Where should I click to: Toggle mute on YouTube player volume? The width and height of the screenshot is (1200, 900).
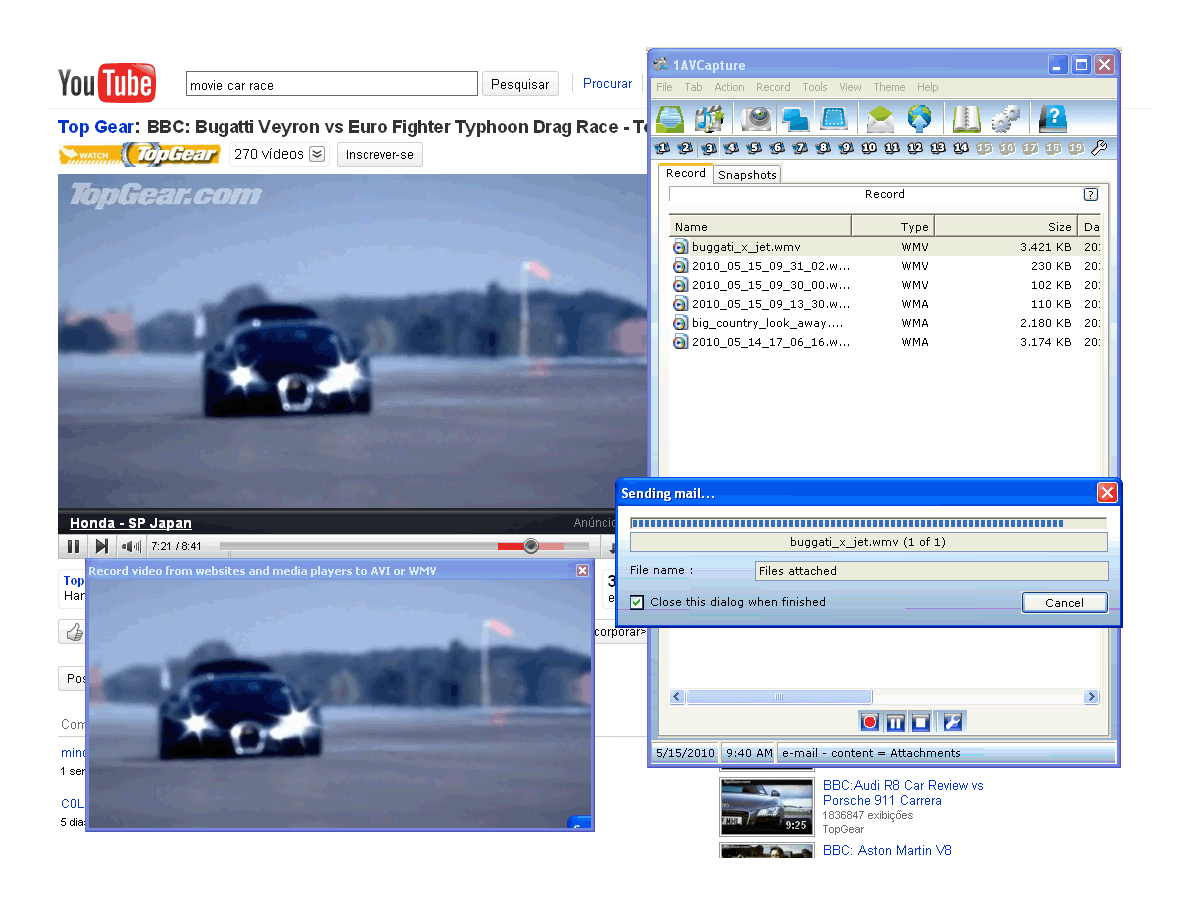coord(131,546)
